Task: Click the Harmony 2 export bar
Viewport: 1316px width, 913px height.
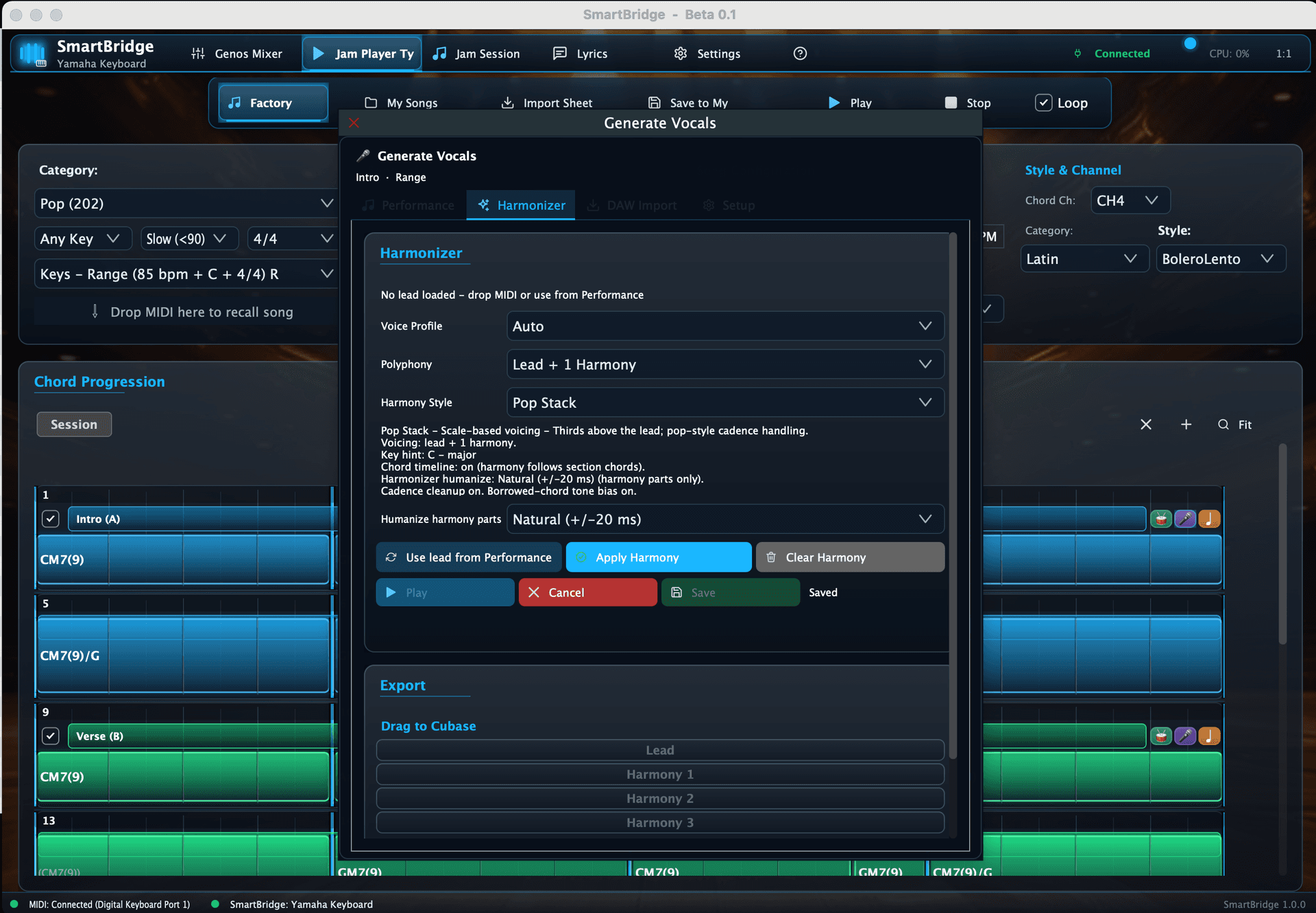Action: [660, 798]
